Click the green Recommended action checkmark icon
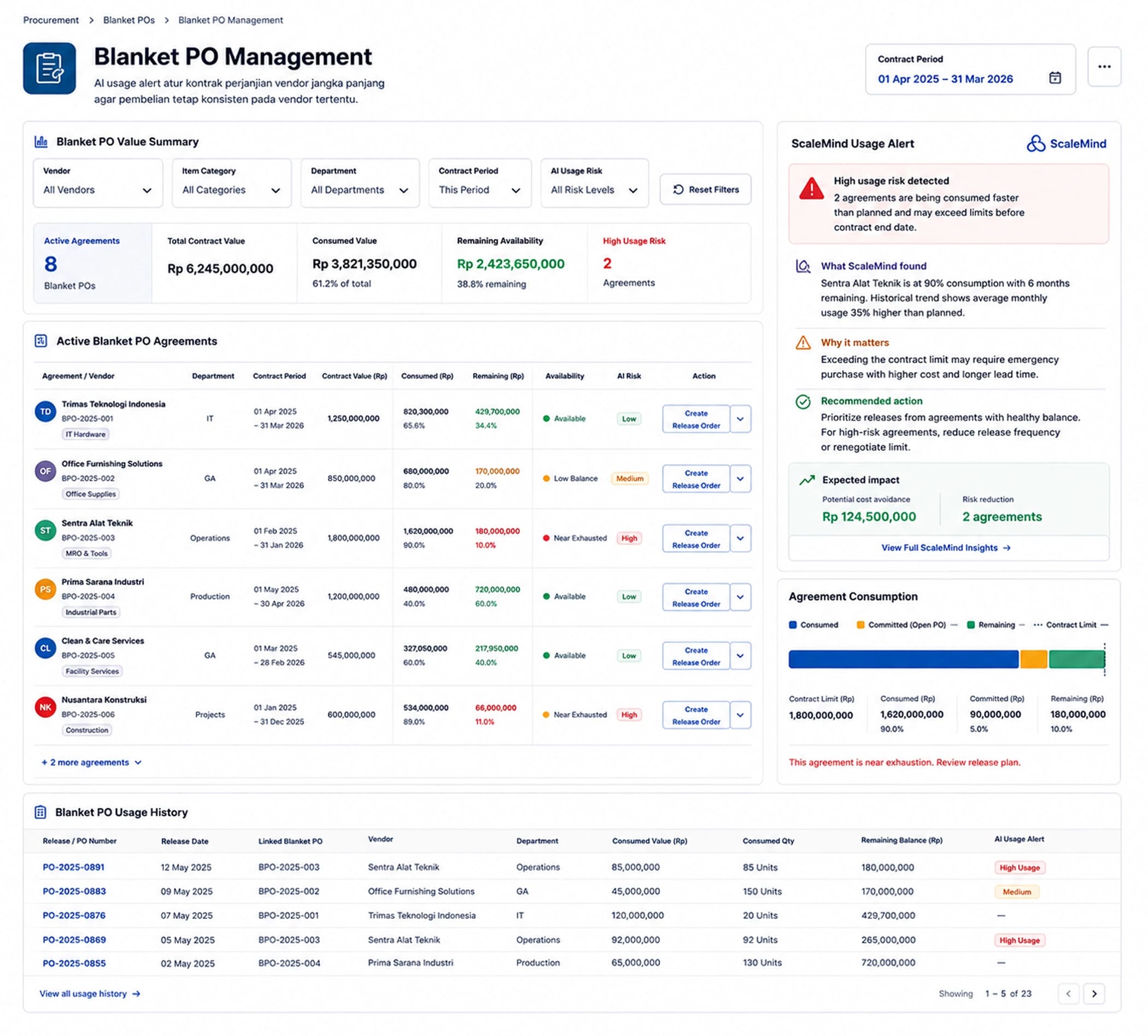The width and height of the screenshot is (1148, 1036). pos(803,402)
